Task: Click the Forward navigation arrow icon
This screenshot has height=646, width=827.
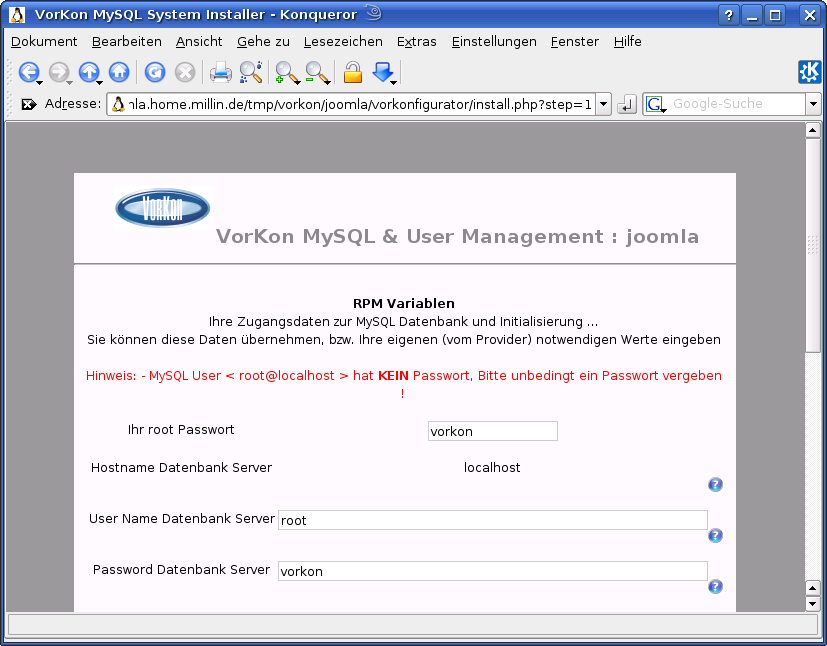Action: tap(59, 72)
